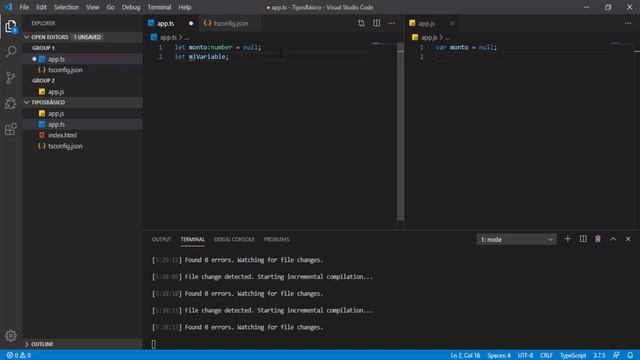640x360 pixels.
Task: Collapse the TIPOSBÁSICO folder section
Action: [x=27, y=102]
